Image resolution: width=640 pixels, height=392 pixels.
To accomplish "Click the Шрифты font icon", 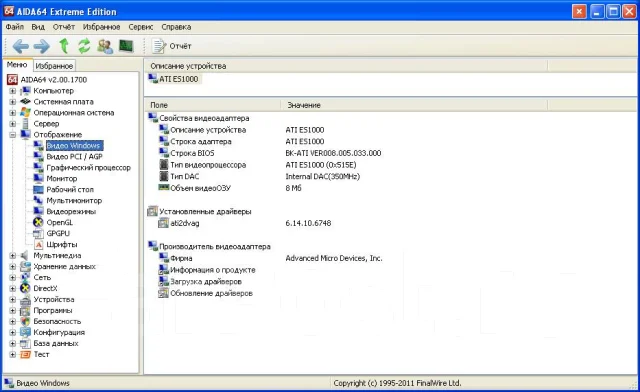I will pyautogui.click(x=38, y=245).
